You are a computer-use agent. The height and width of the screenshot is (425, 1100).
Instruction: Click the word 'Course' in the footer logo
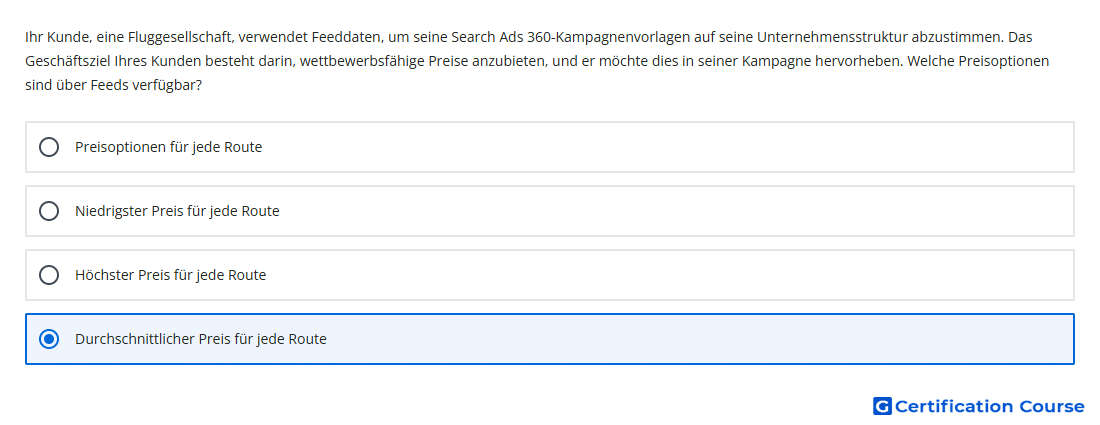click(x=1051, y=406)
